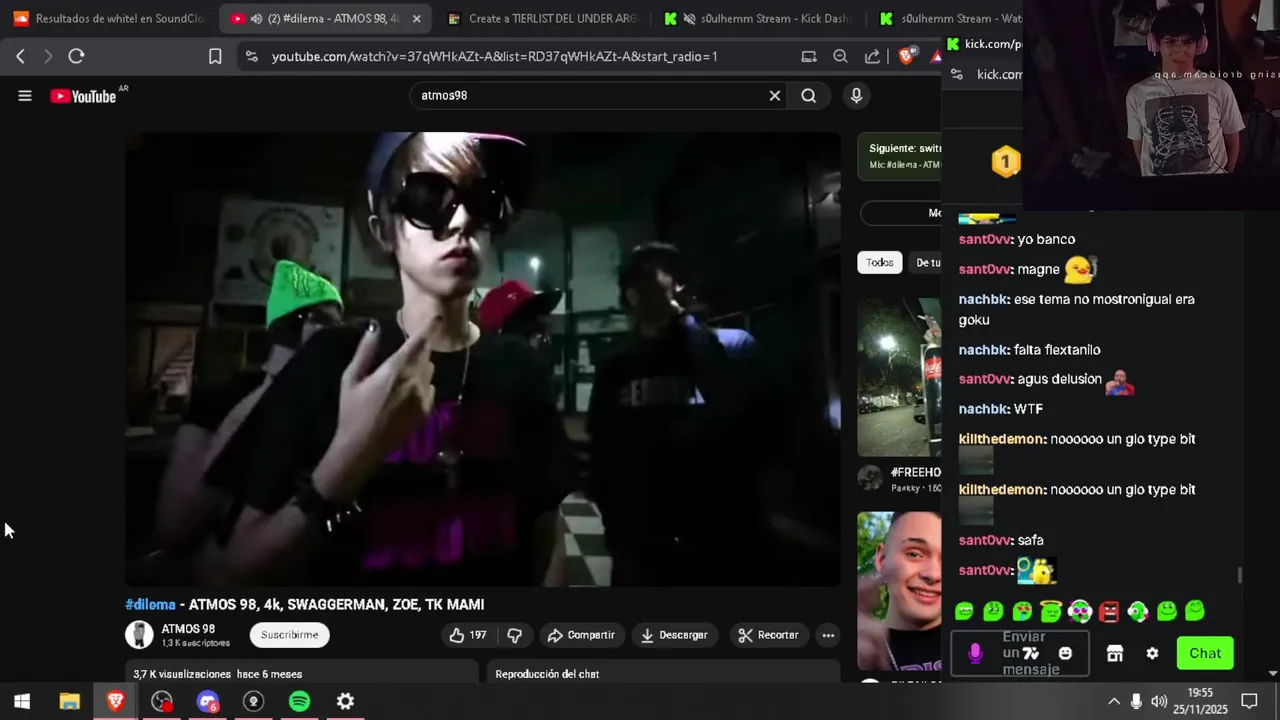
Task: Open Kick chat shop storefront icon
Action: tap(1115, 653)
